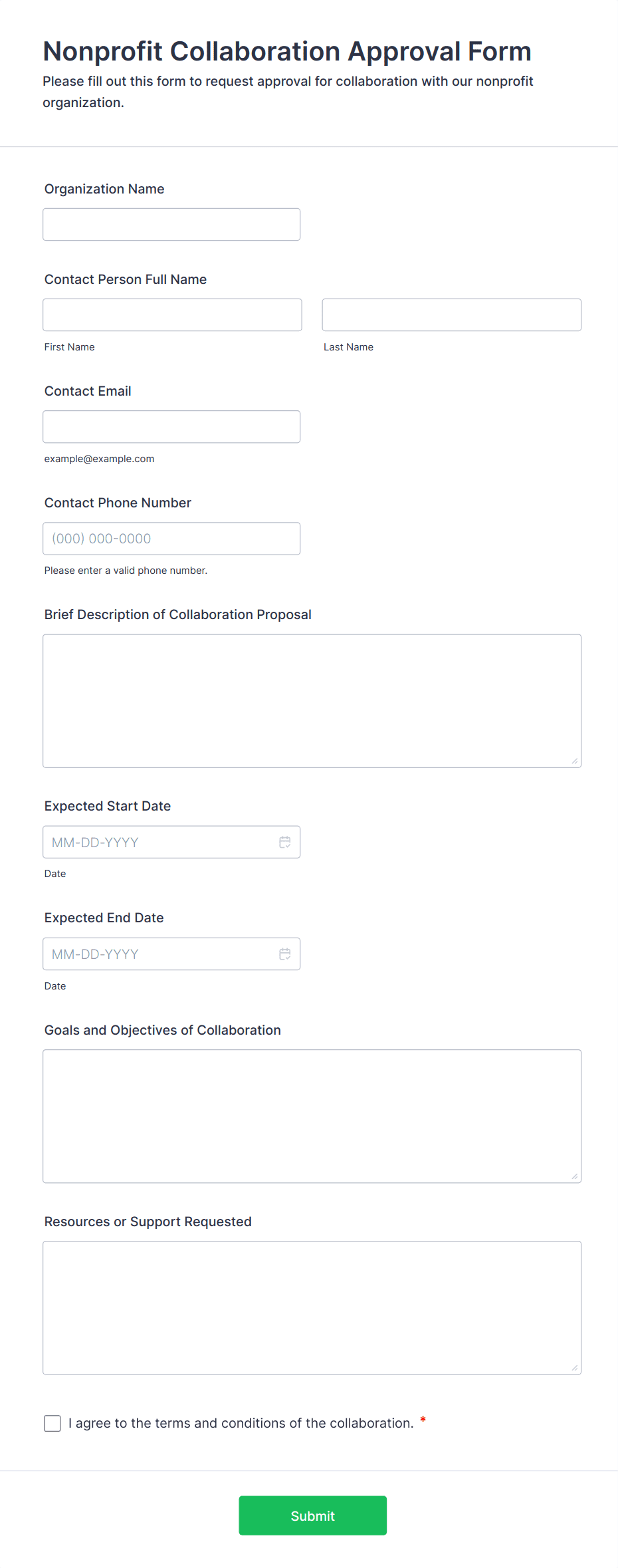Open the Expected Start Date calendar picker icon
The width and height of the screenshot is (618, 1568).
(x=284, y=842)
